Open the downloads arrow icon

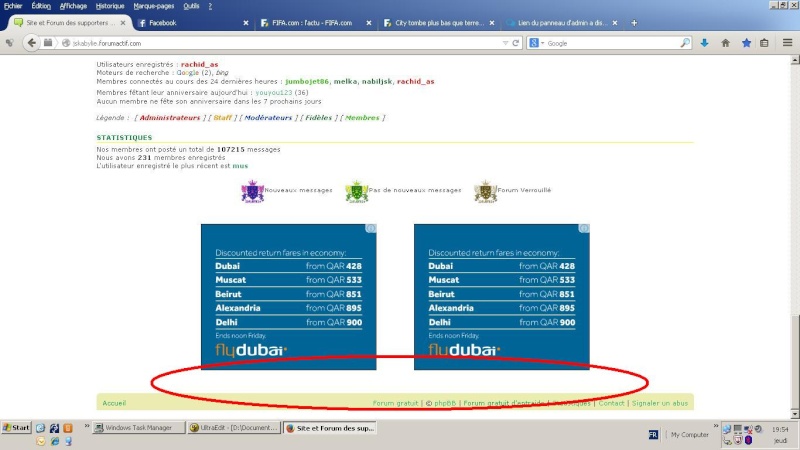tap(705, 43)
